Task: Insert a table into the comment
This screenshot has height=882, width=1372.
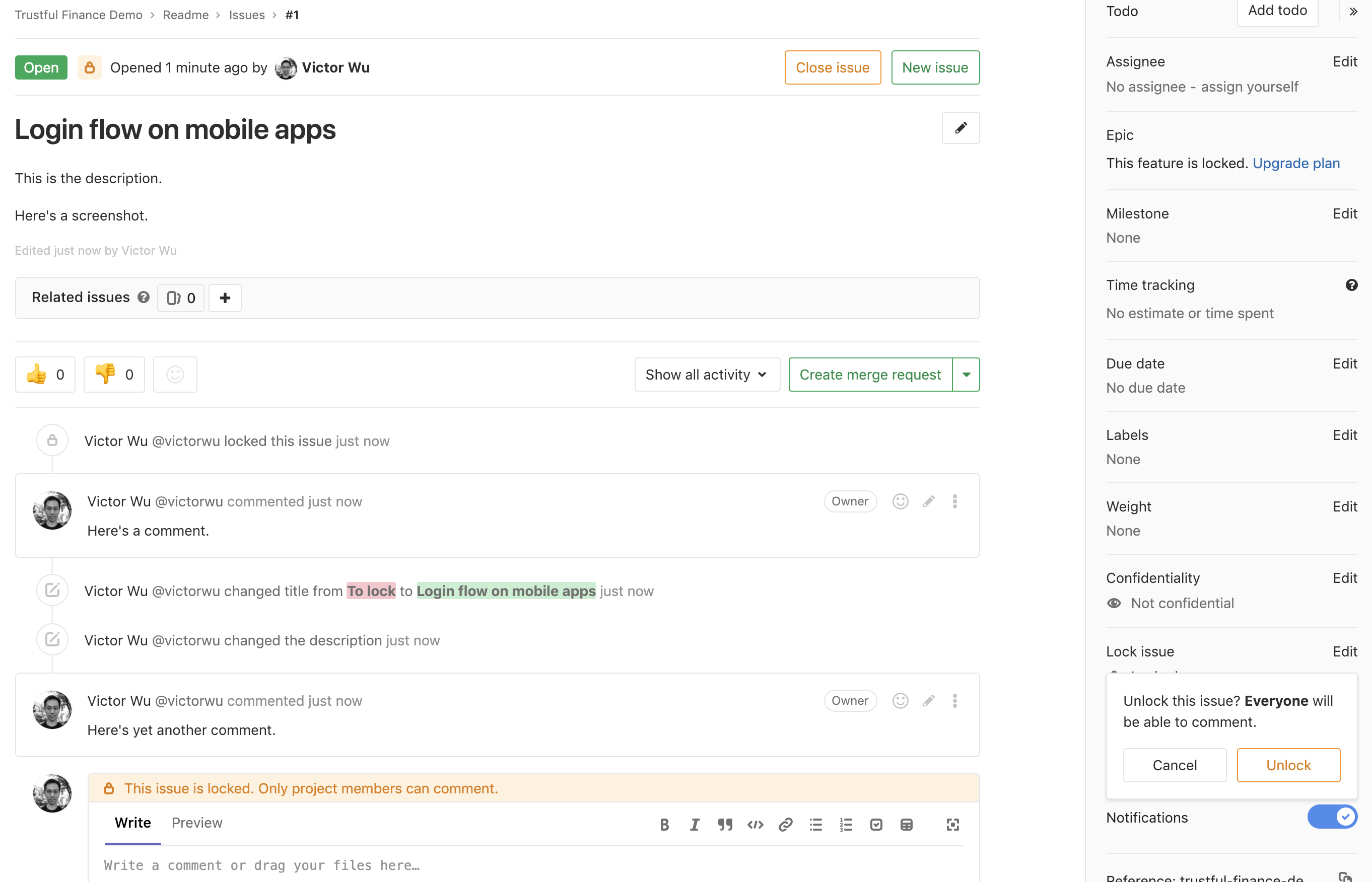Action: point(907,824)
